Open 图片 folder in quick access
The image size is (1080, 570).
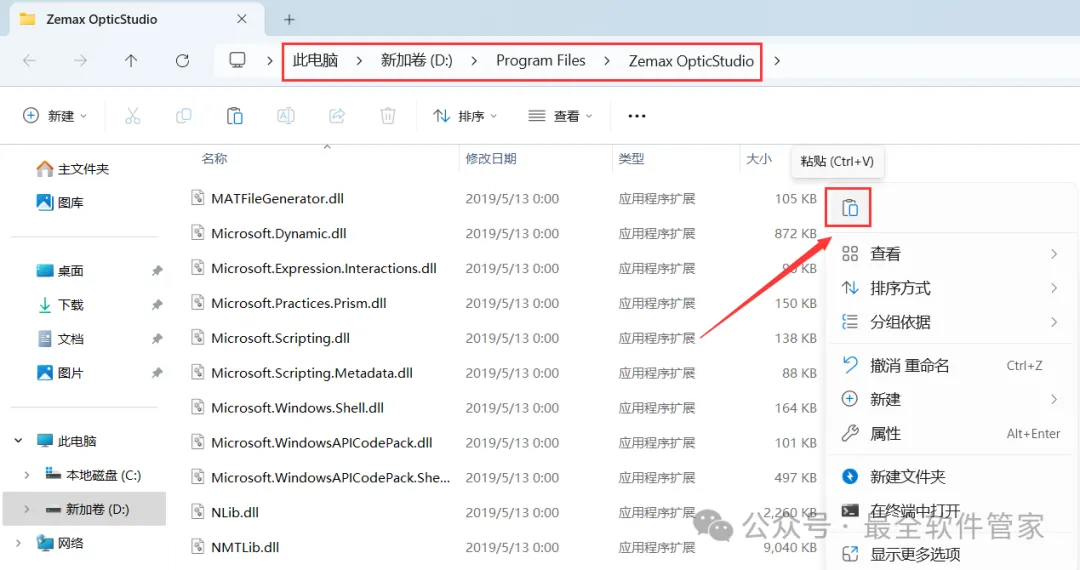click(x=60, y=372)
